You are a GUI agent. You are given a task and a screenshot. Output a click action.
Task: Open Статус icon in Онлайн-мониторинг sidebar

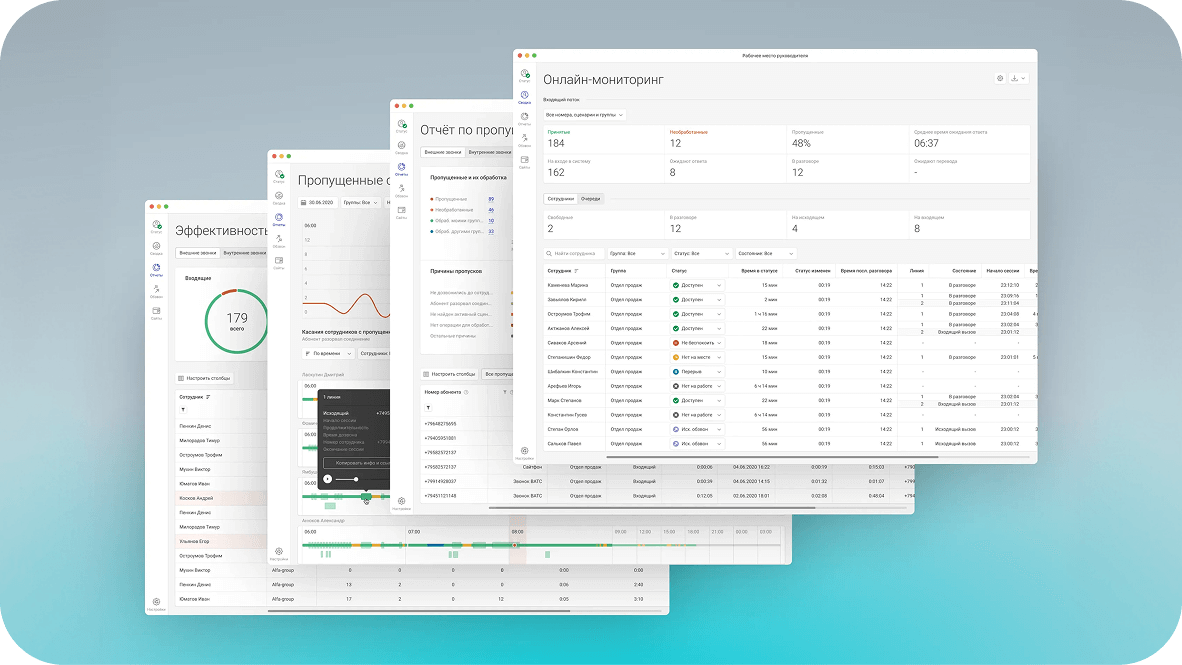pos(525,74)
